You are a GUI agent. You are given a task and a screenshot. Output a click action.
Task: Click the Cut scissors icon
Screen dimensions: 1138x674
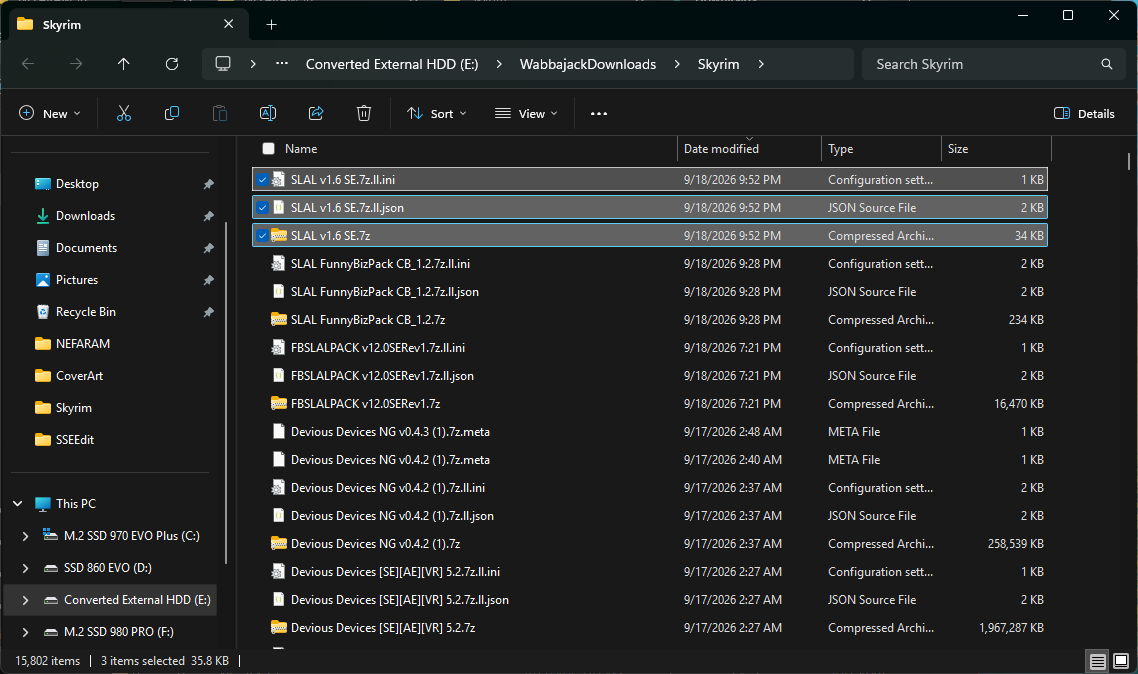point(124,113)
